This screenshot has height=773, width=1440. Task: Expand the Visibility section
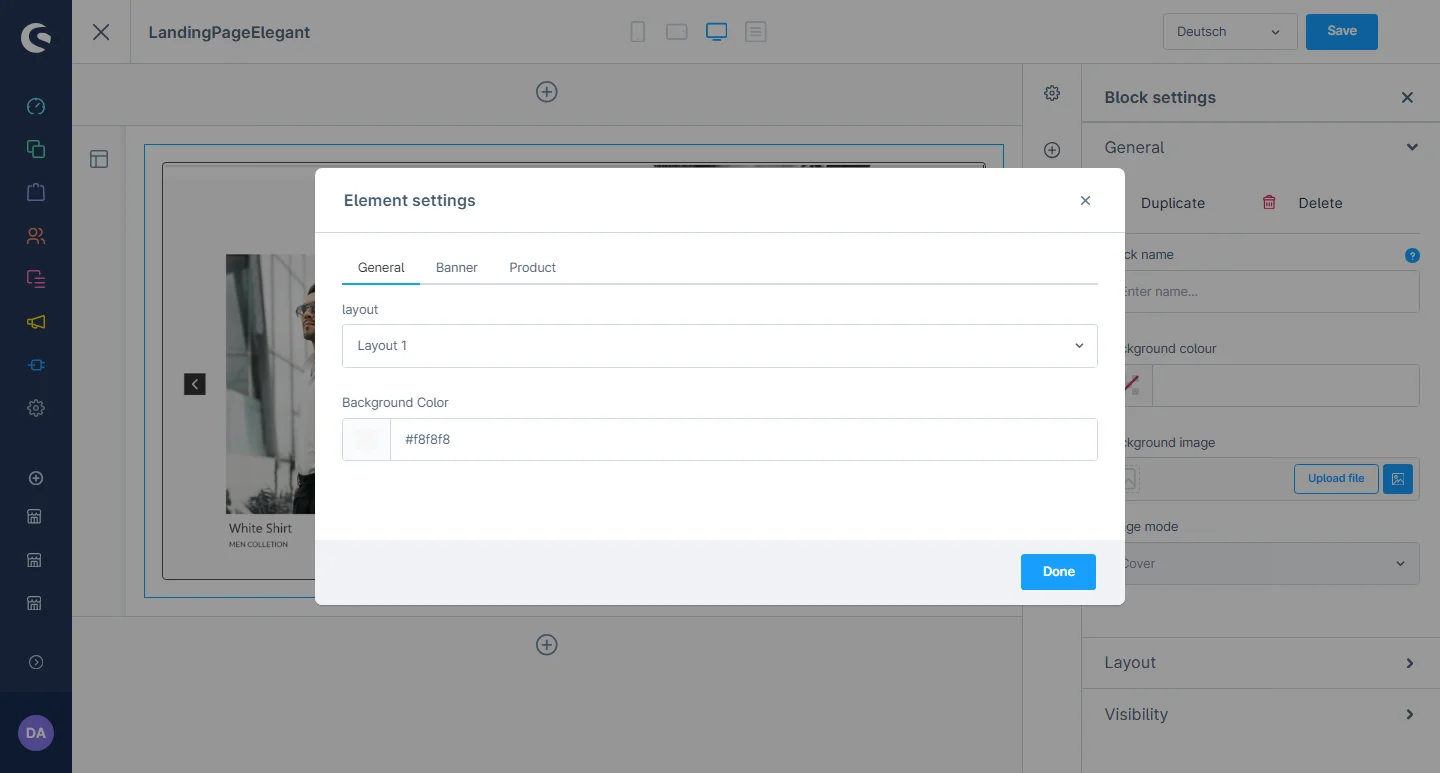1260,715
